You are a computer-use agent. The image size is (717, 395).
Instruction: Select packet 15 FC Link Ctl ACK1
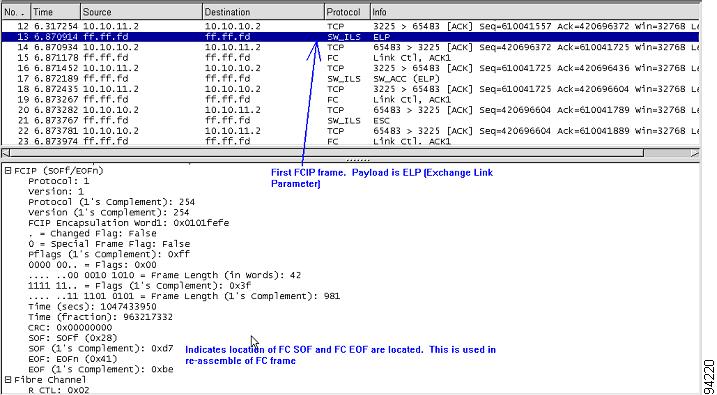[x=350, y=58]
